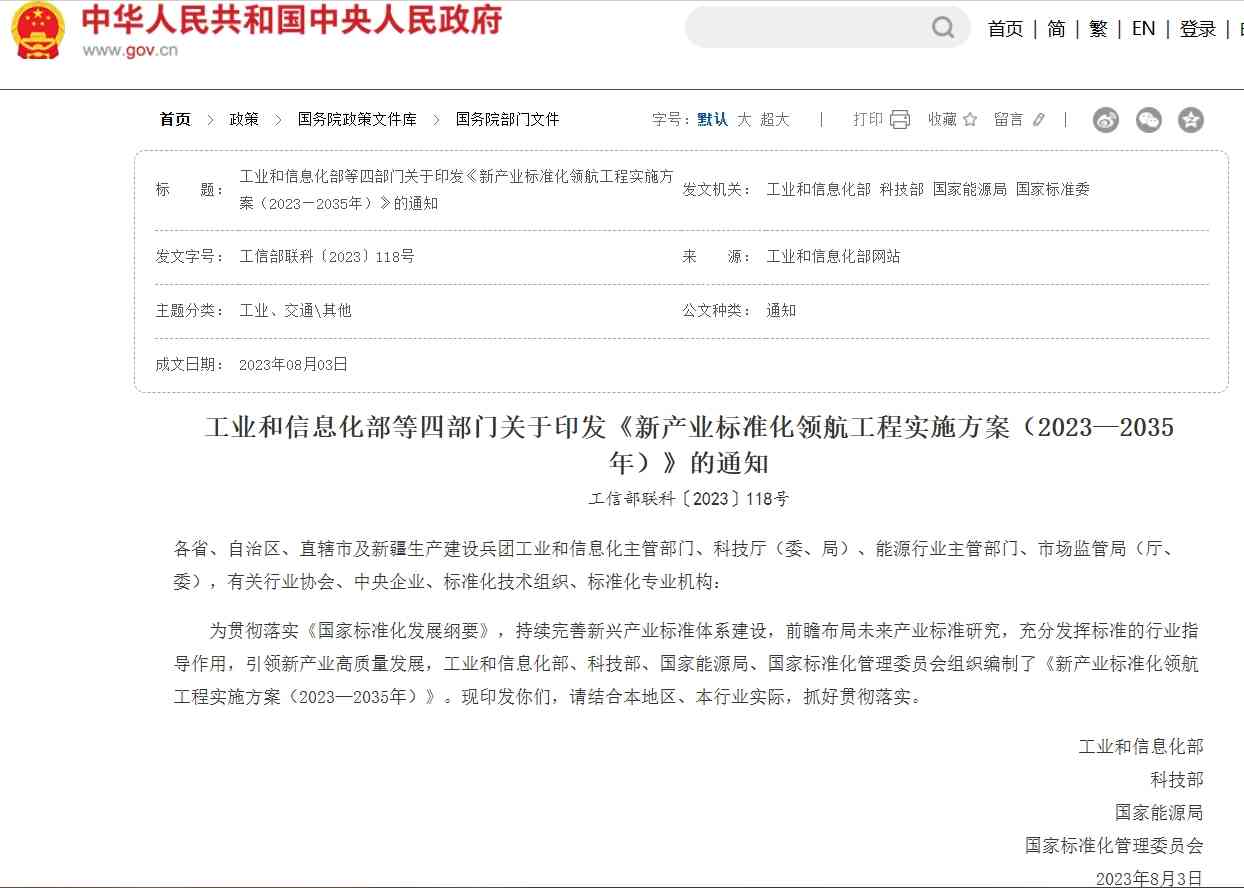Open 国务院政策文件库 breadcrumb
The image size is (1244, 888).
357,119
